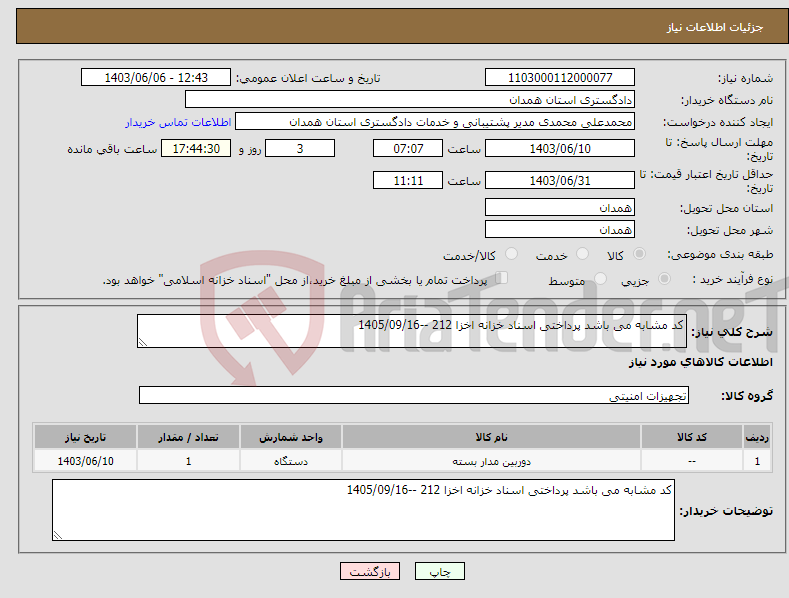
Task: Click the validity time field 11:11
Action: pyautogui.click(x=408, y=180)
